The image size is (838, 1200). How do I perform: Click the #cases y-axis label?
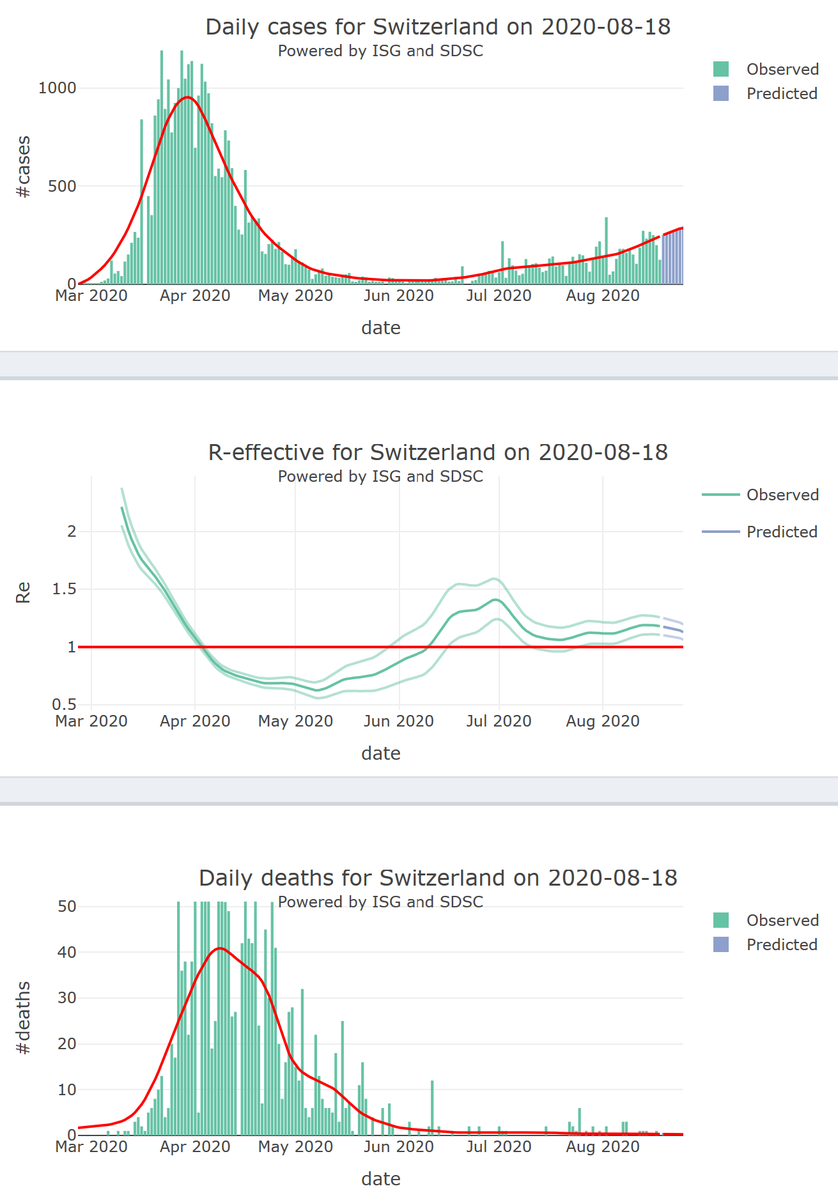tap(24, 165)
